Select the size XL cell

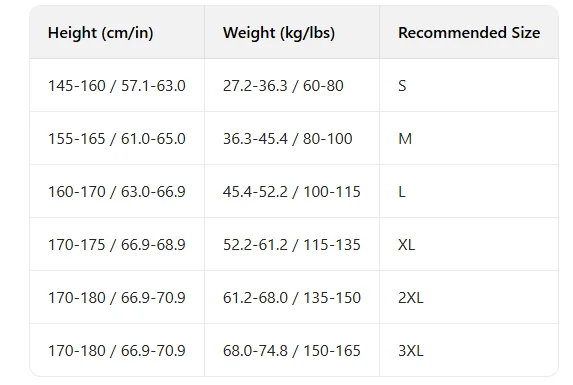click(x=469, y=244)
